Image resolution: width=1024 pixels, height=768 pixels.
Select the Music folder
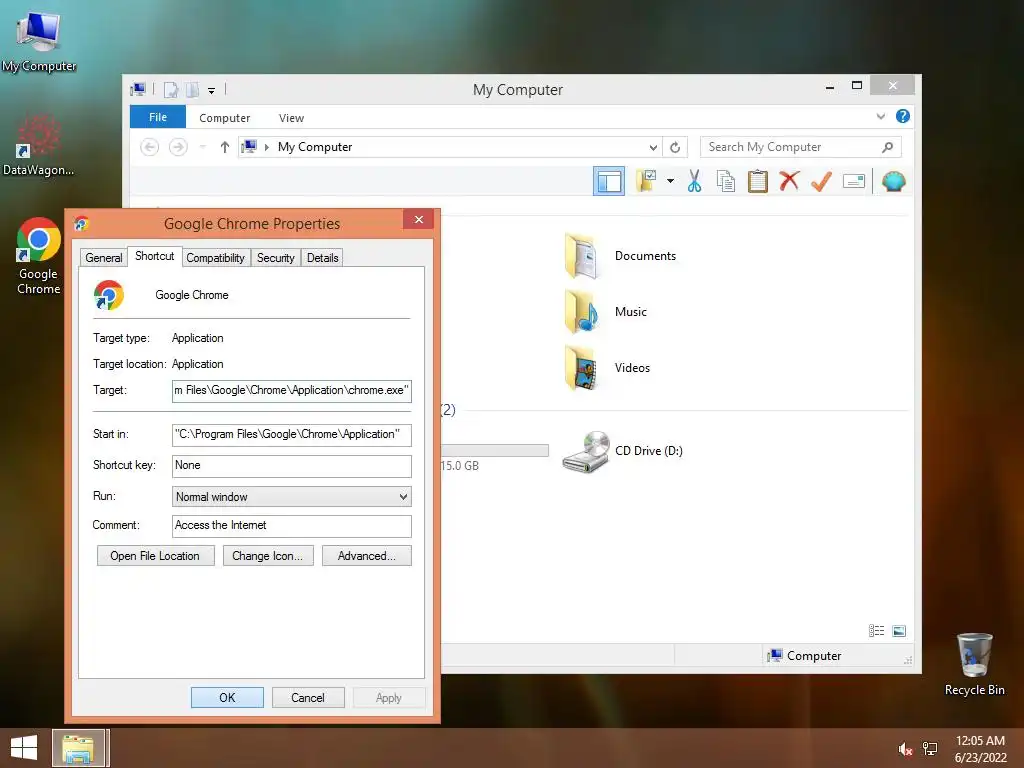click(x=605, y=312)
